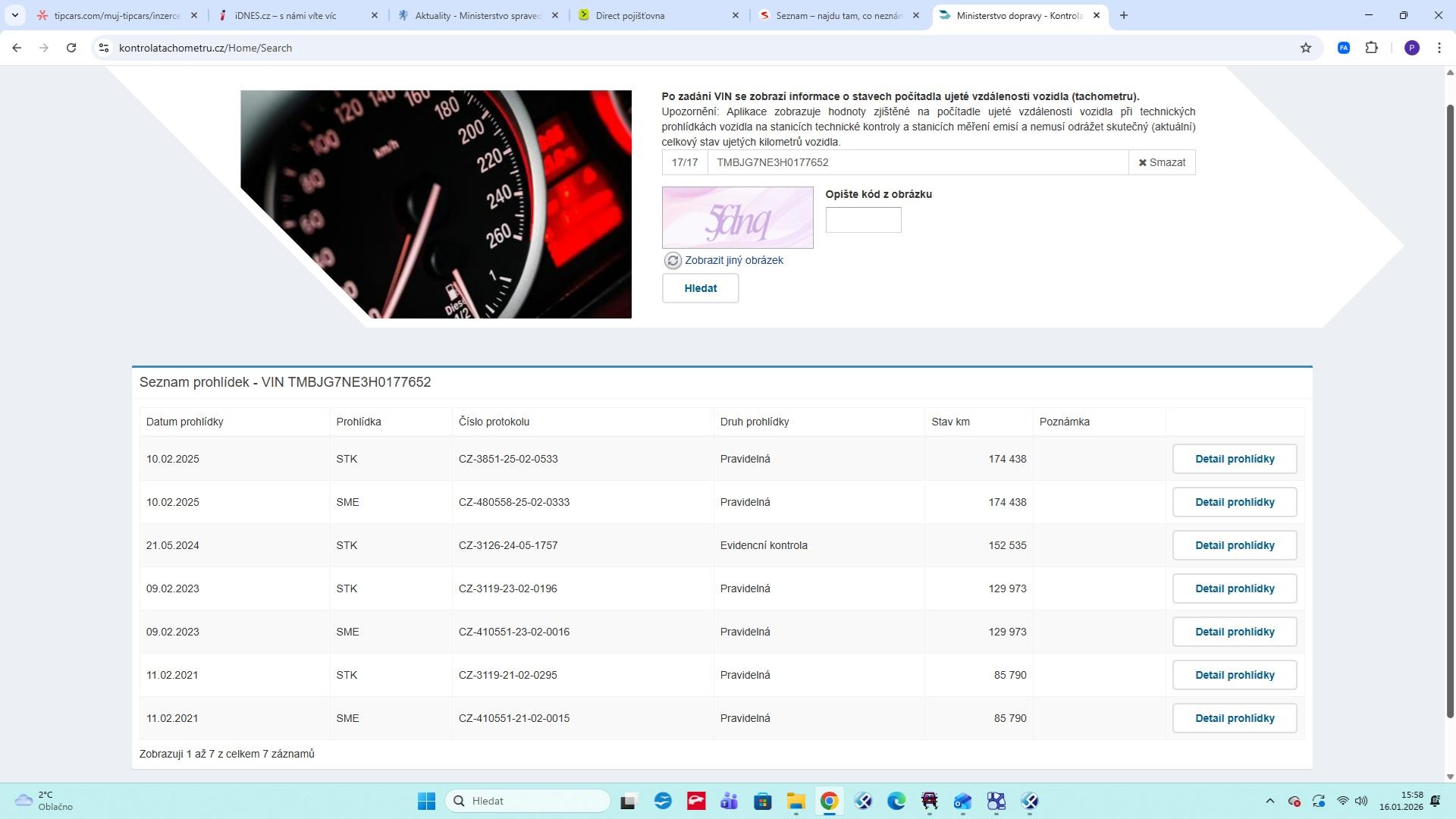Sort by the Stav km column header
This screenshot has width=1456, height=819.
[x=950, y=422]
